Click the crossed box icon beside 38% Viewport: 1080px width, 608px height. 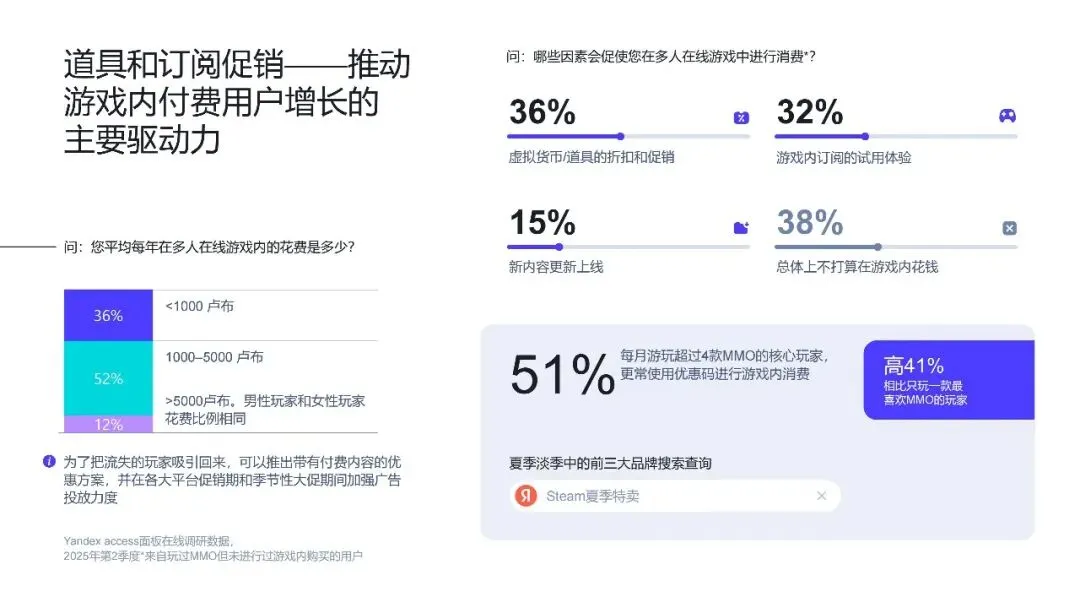pos(1010,228)
